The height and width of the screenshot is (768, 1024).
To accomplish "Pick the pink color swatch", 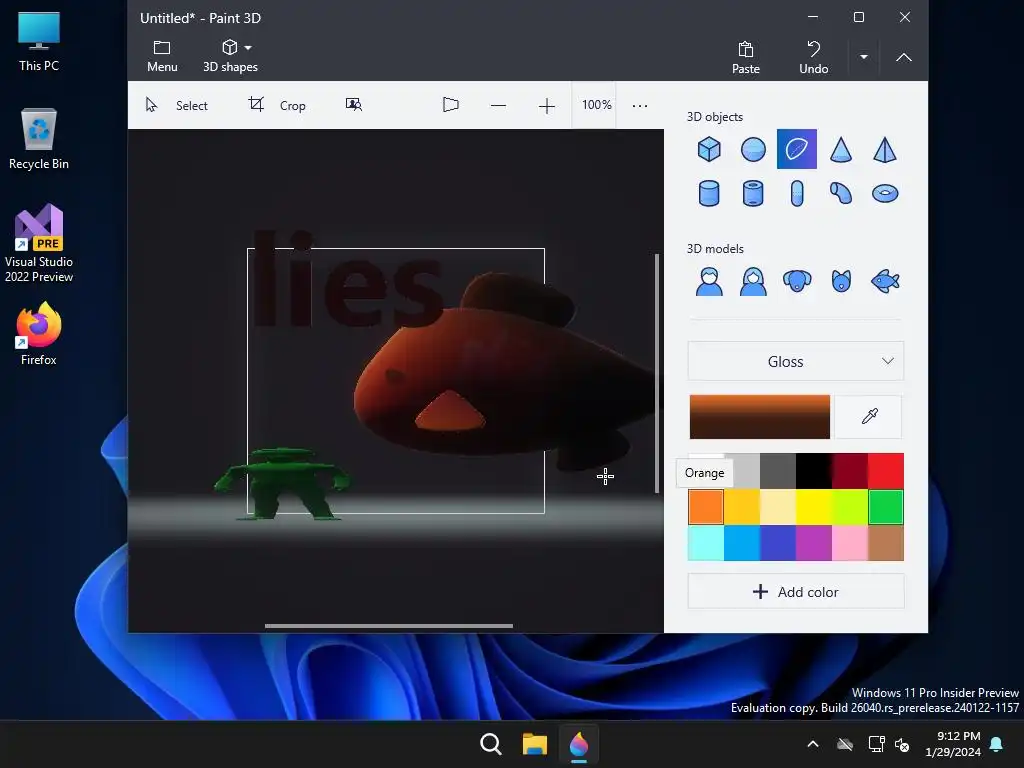I will pyautogui.click(x=850, y=543).
